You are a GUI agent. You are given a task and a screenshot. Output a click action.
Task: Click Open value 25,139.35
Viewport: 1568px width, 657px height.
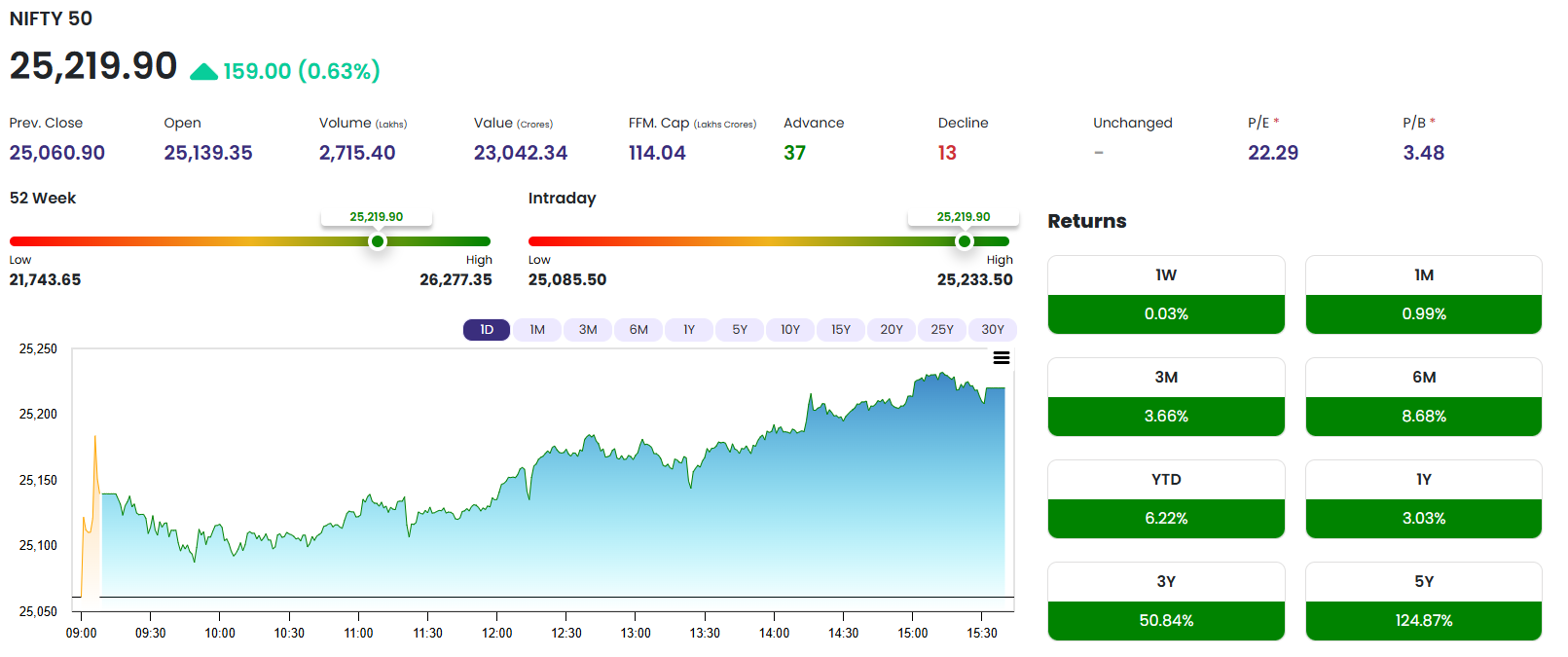coord(208,153)
